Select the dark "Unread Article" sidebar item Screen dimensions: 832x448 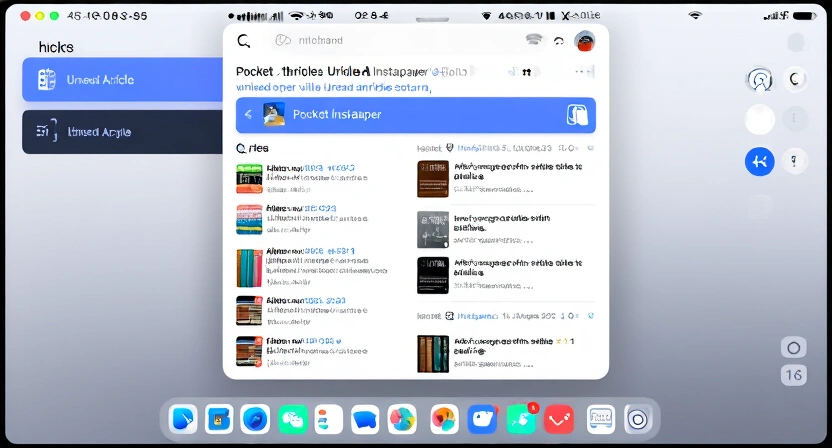pos(123,132)
